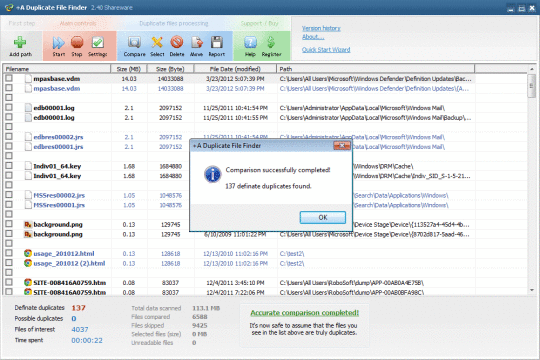Launch the Quick Start Wizard link
540x360 pixels.
click(x=326, y=50)
